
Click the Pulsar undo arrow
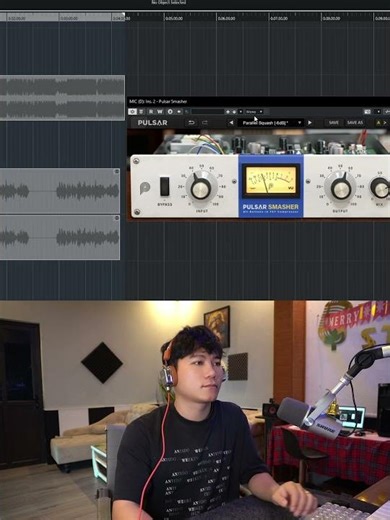pyautogui.click(x=191, y=123)
